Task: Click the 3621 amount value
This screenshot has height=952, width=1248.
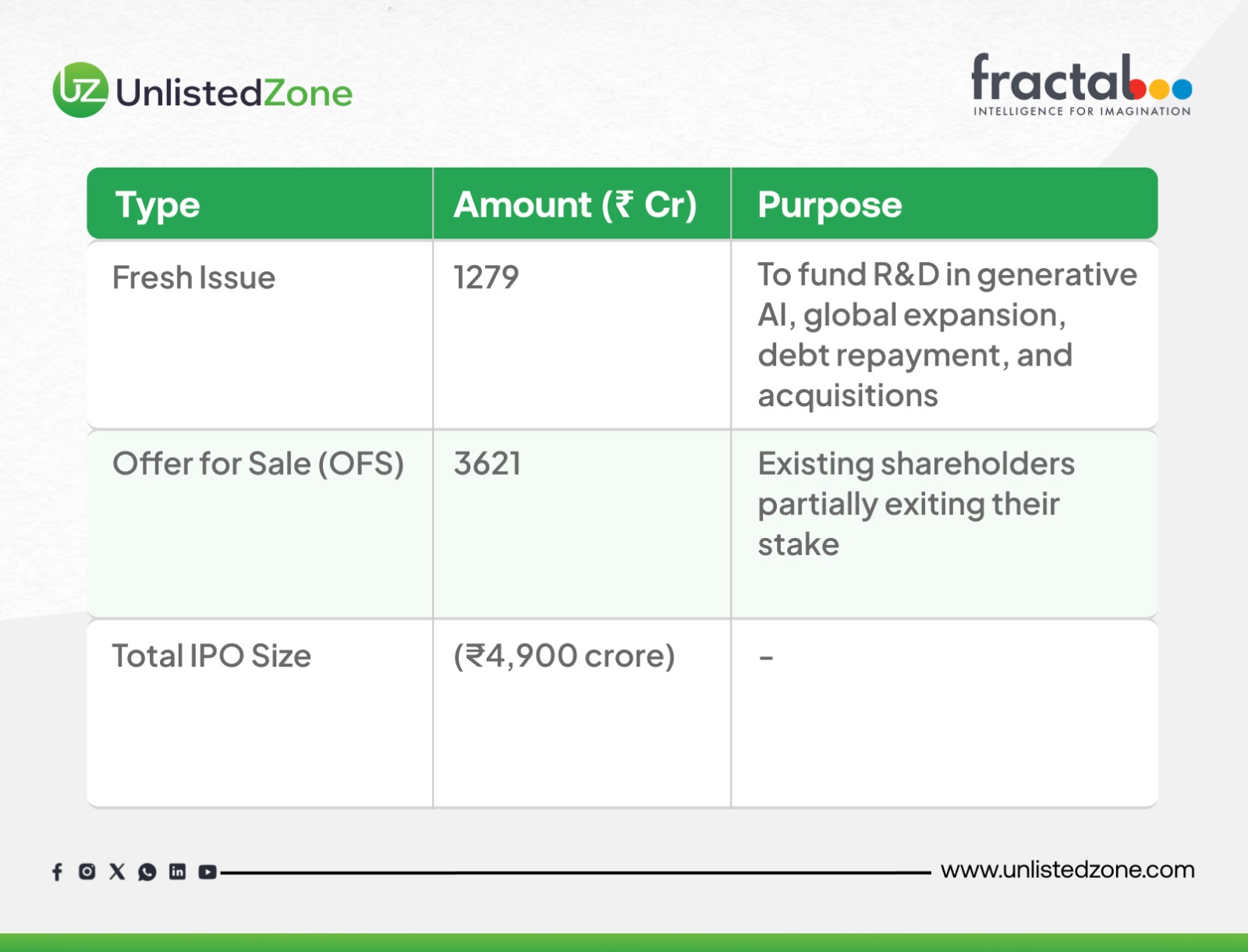Action: click(487, 464)
